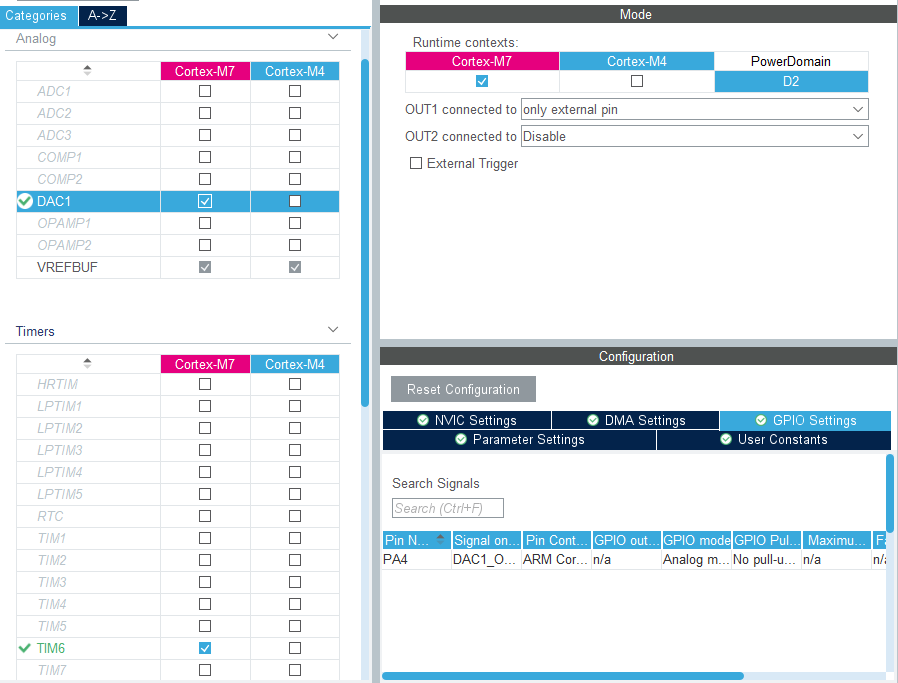Click the ADC3 peripheral name
This screenshot has height=683, width=898.
tap(54, 135)
